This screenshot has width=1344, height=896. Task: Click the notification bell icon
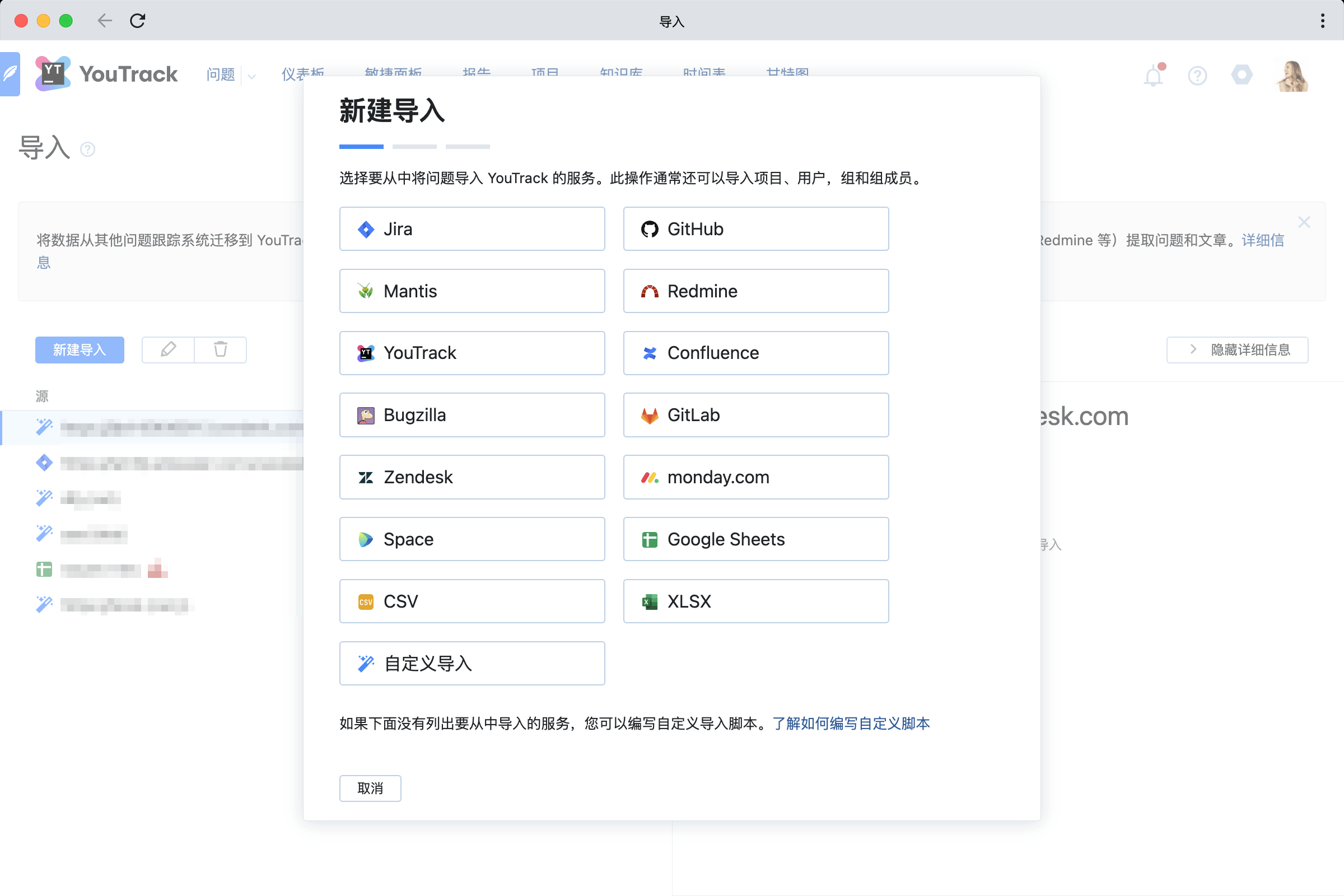[x=1153, y=75]
